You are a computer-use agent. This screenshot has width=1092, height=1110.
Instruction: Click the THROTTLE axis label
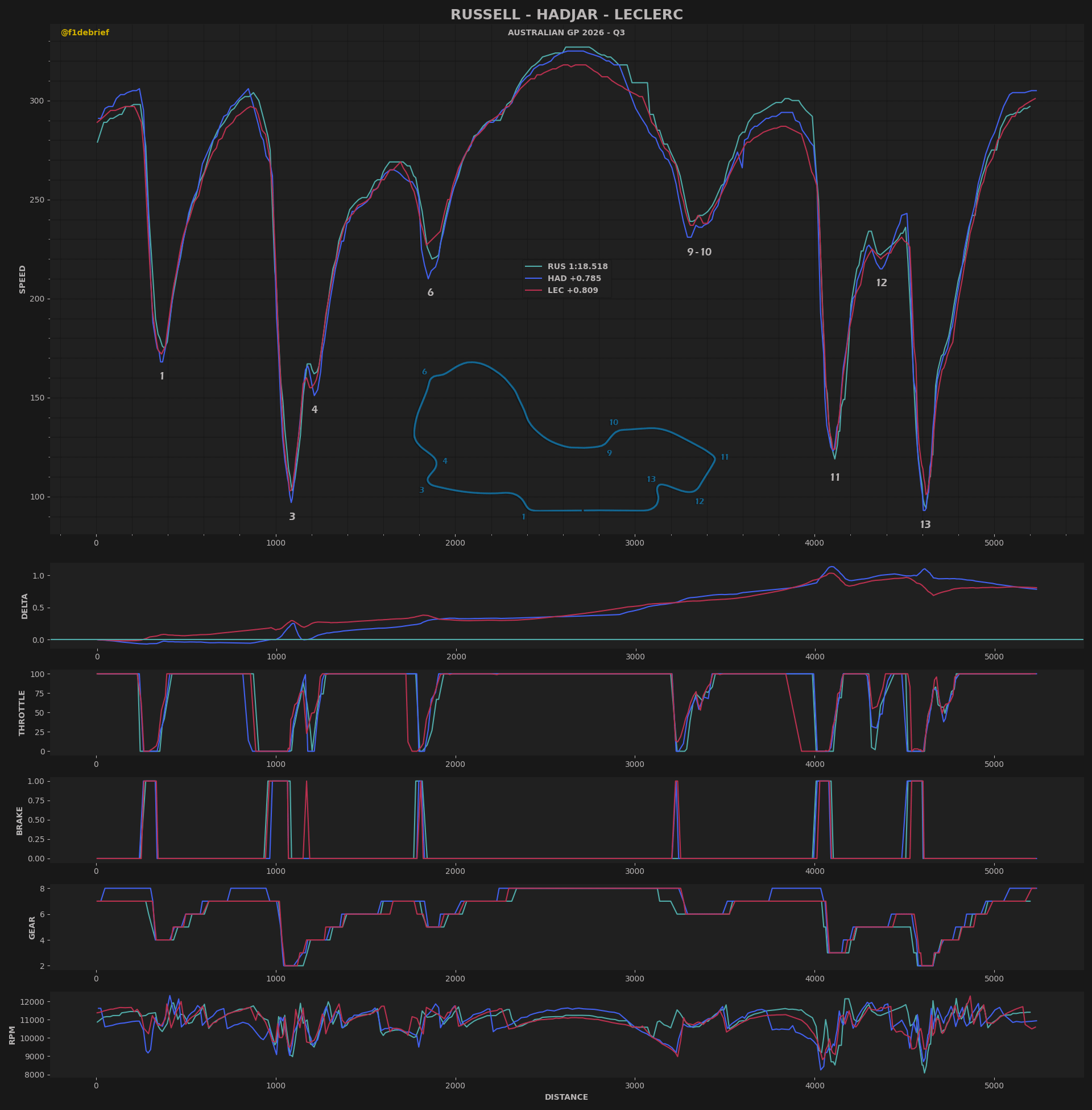22,712
